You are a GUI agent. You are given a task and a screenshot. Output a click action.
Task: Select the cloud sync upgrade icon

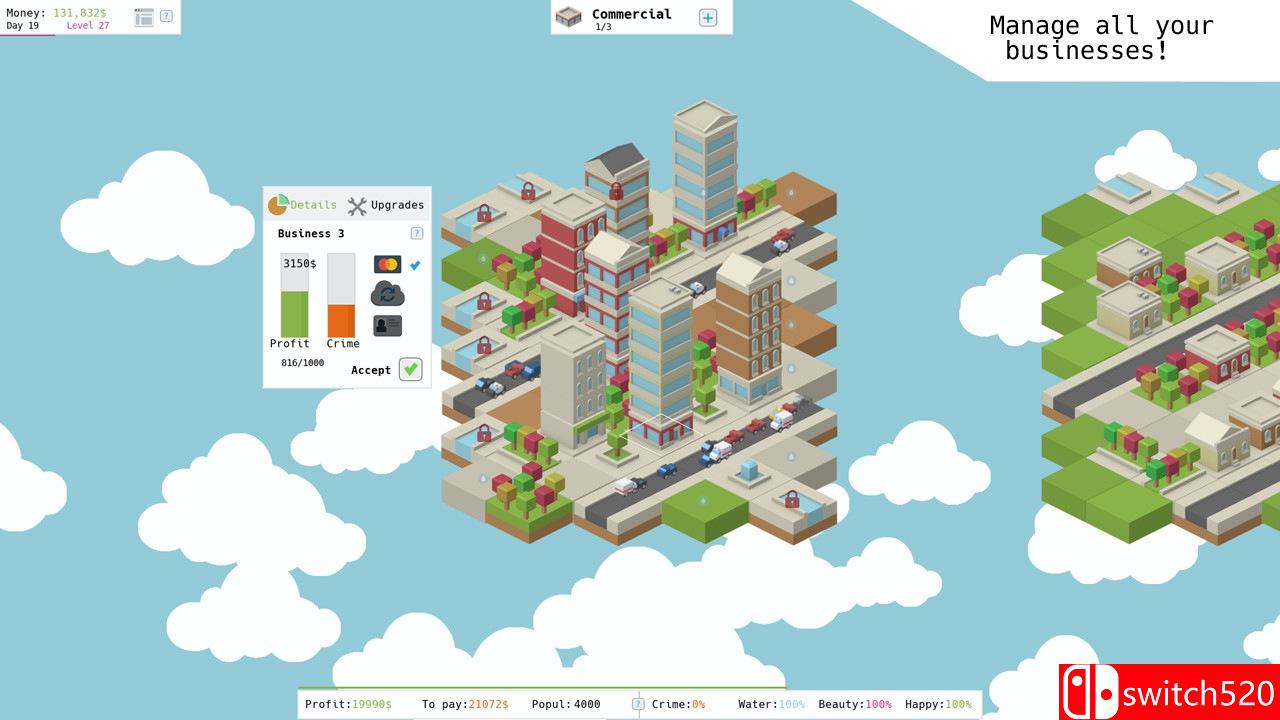pos(387,294)
